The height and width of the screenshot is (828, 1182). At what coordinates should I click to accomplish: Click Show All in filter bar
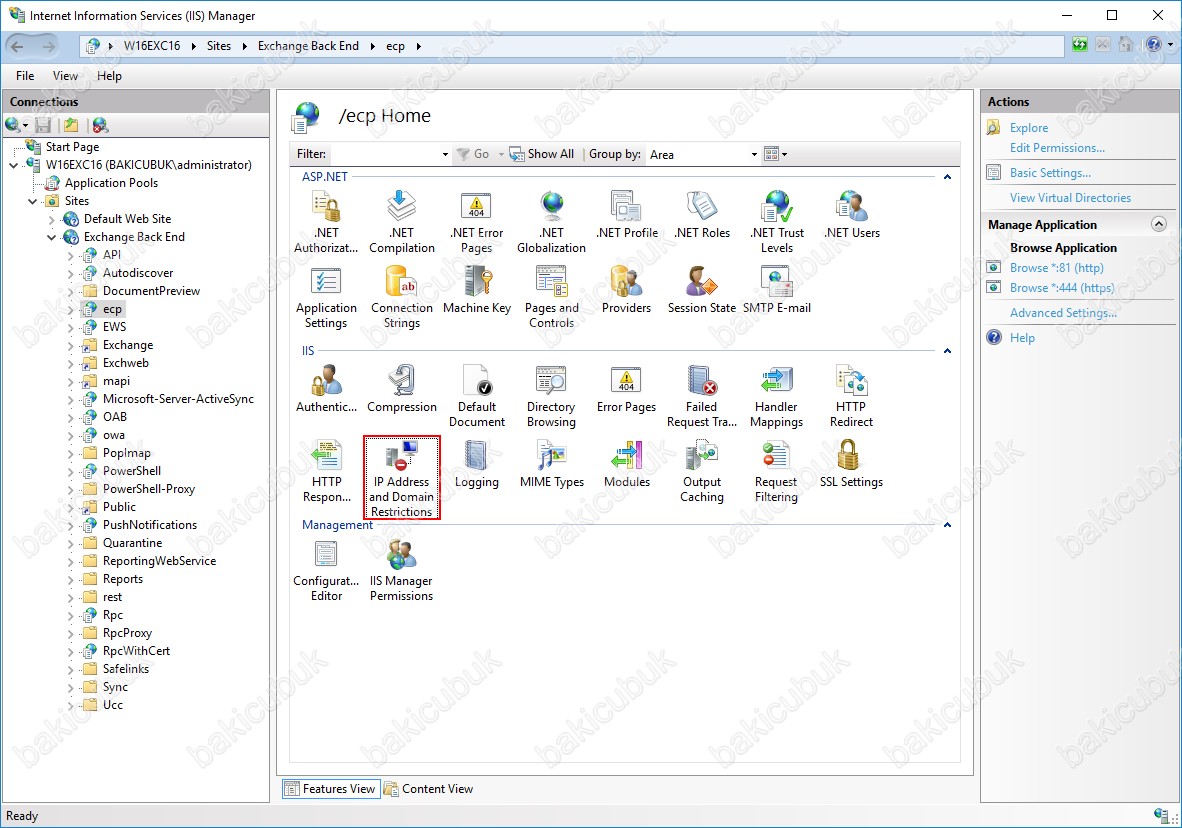pyautogui.click(x=542, y=154)
